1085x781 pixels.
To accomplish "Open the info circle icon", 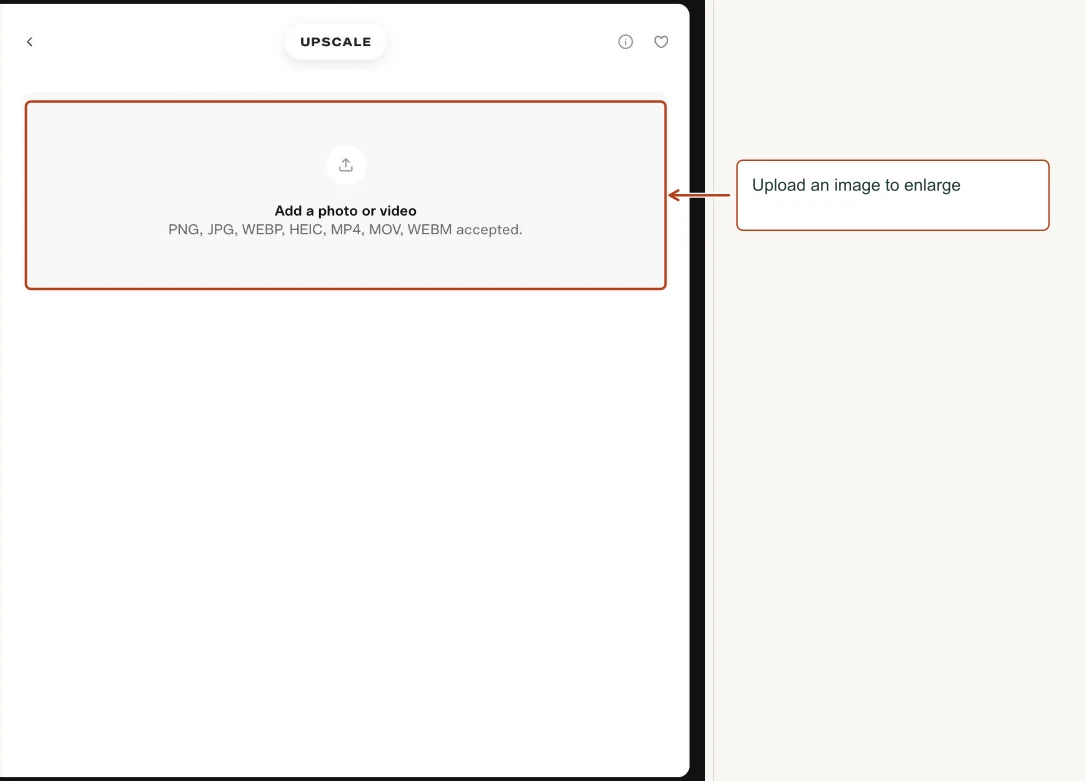I will [x=626, y=42].
